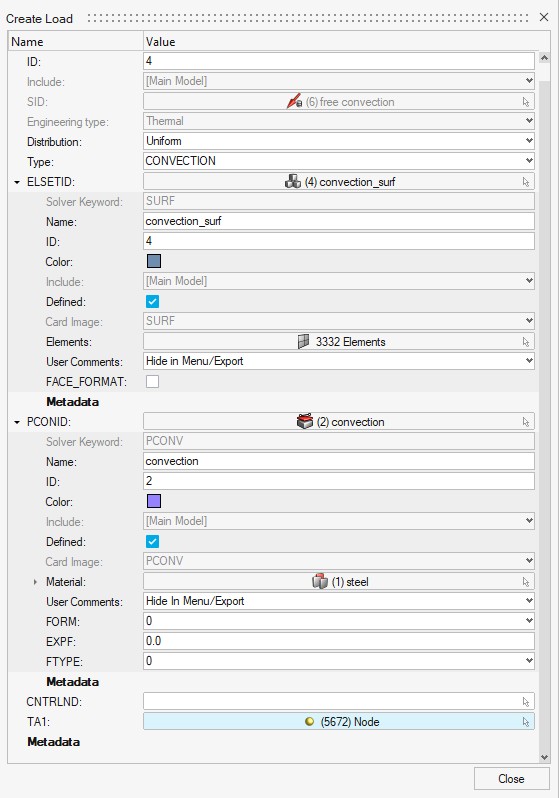
Task: Uncheck Defined checkbox under ELSETID
Action: [152, 301]
